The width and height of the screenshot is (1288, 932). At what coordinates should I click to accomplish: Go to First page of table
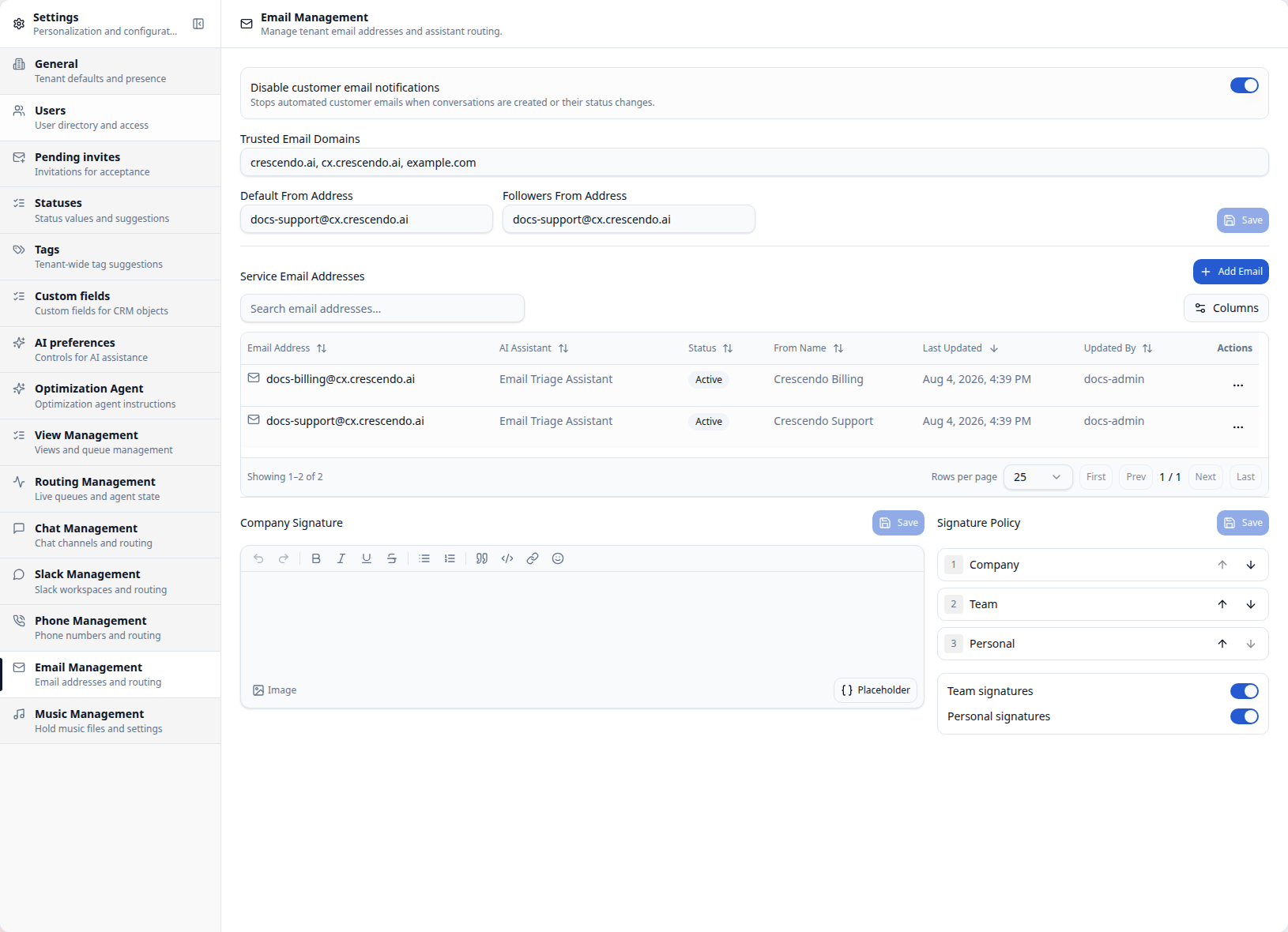click(1096, 477)
